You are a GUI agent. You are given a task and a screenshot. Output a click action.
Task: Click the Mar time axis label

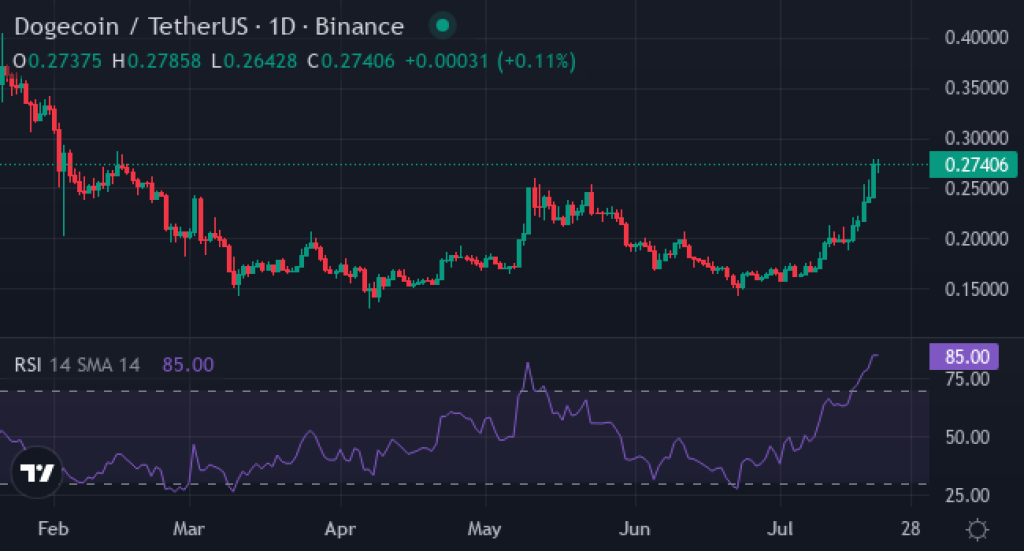click(189, 528)
